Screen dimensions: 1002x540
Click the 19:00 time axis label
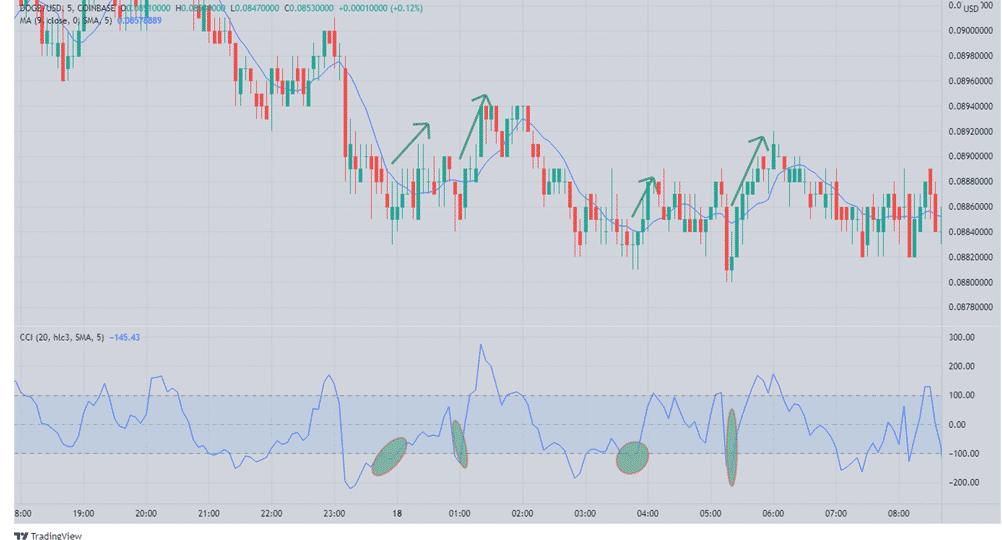point(84,514)
